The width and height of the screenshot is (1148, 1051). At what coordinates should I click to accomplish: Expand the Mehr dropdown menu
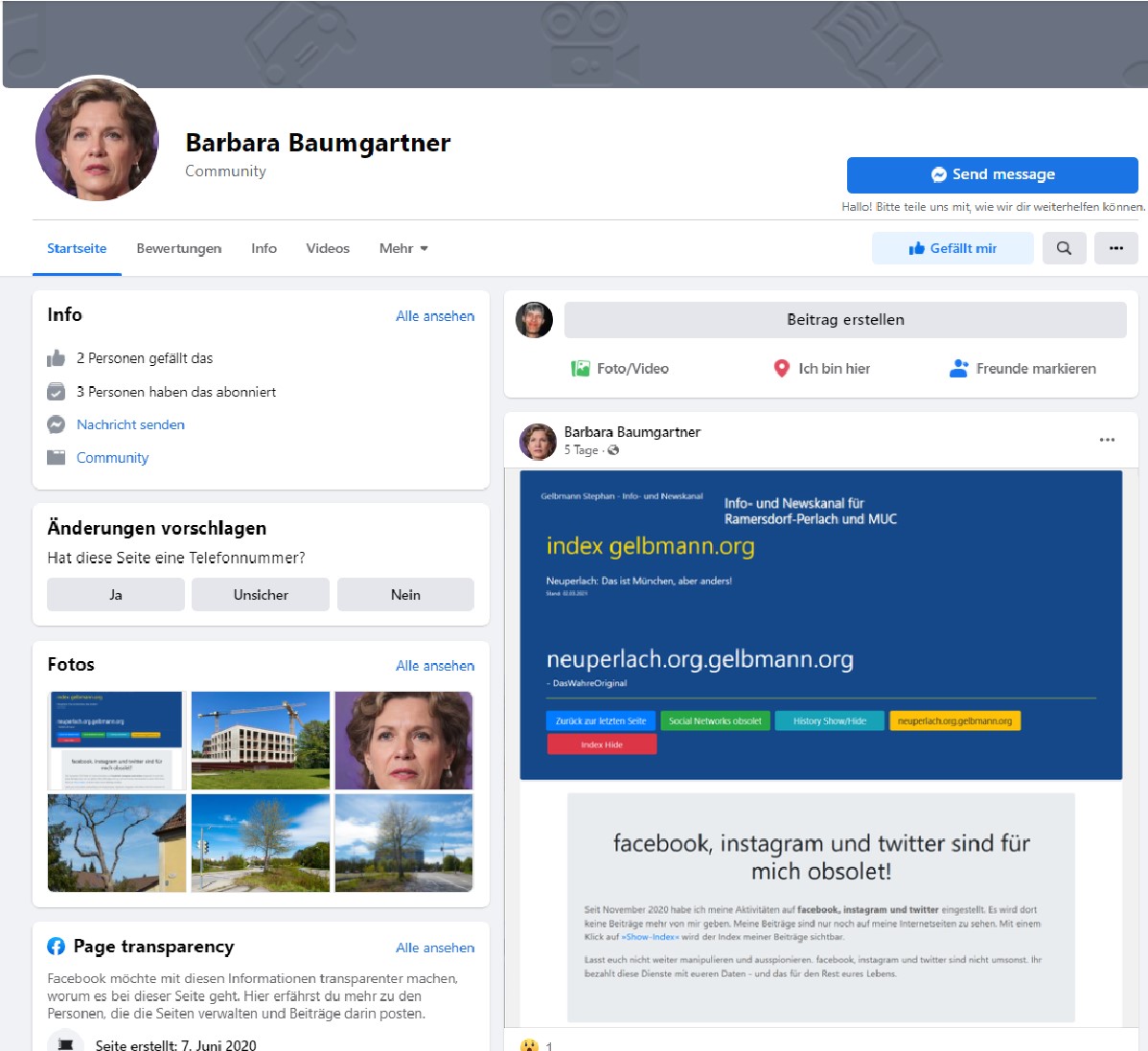[x=403, y=248]
